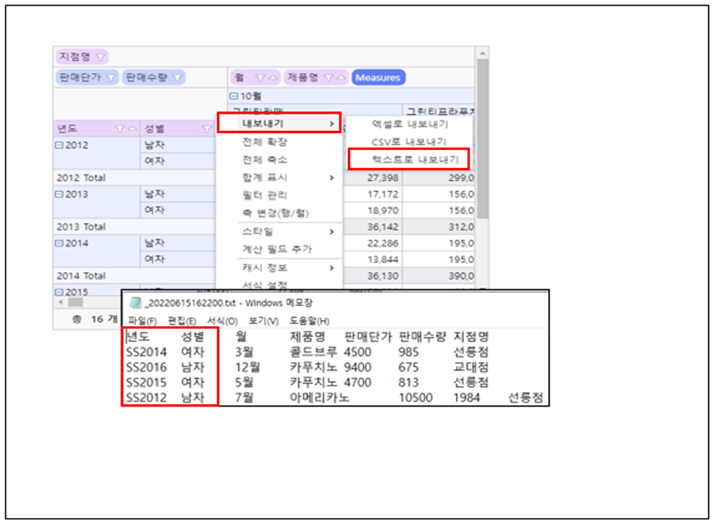This screenshot has width=713, height=523.
Task: Click the grid scrollbar up arrow
Action: tap(483, 53)
